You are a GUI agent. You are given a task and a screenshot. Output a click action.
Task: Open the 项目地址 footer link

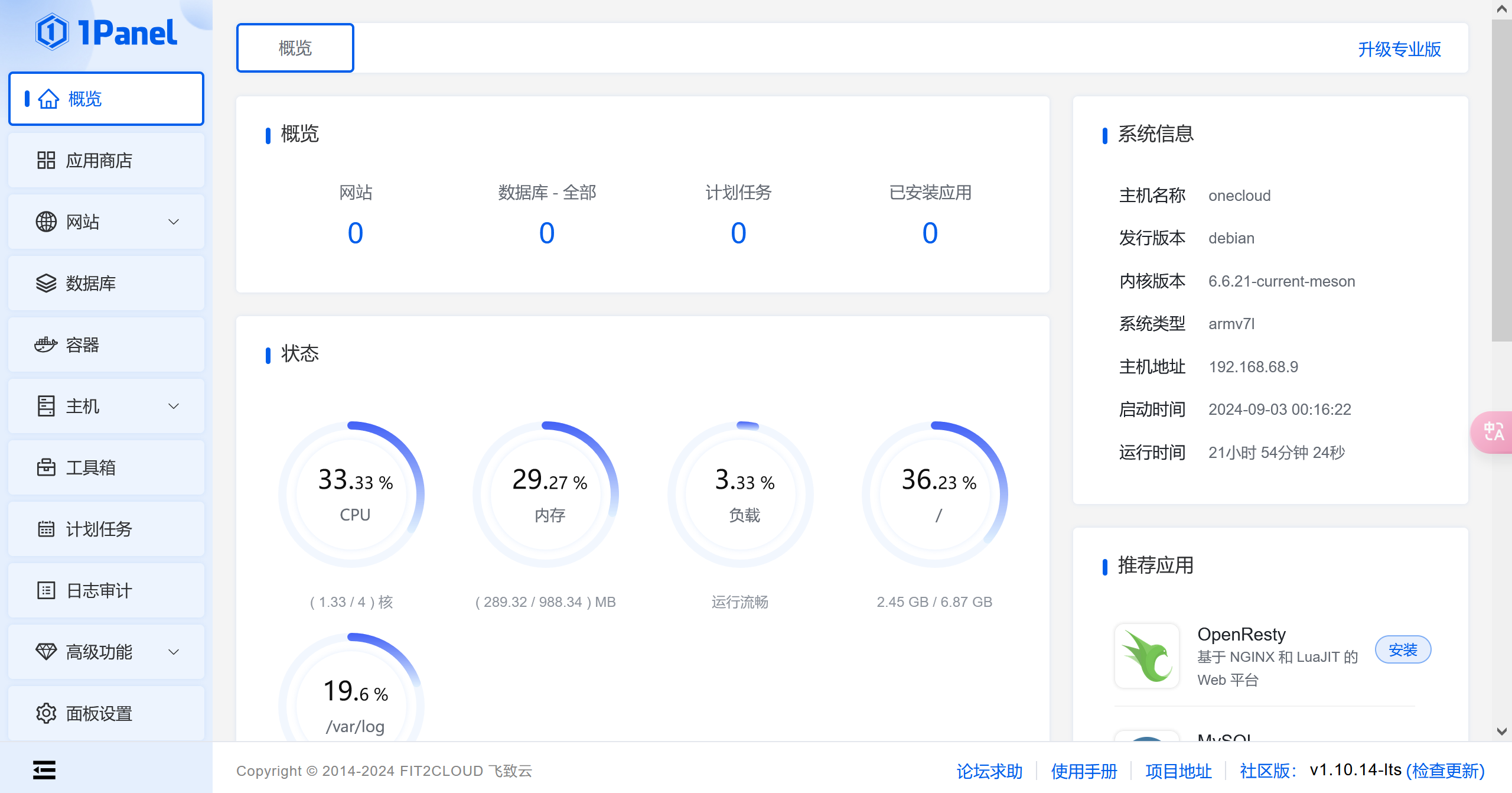point(1178,771)
